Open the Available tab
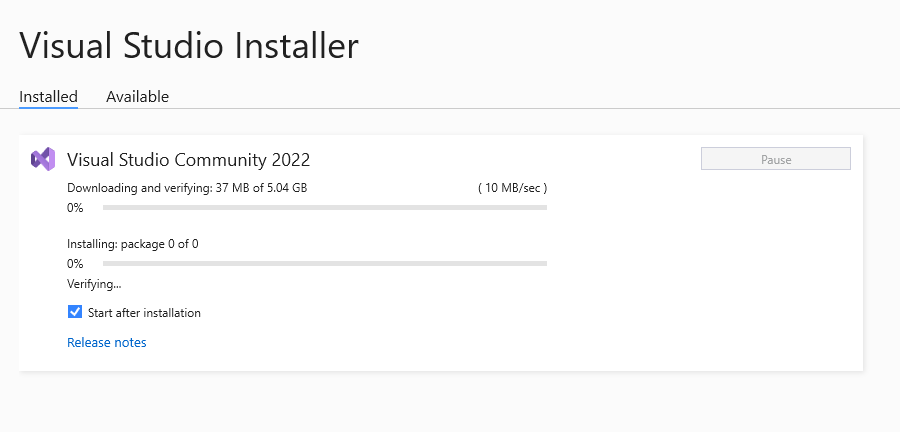The width and height of the screenshot is (900, 432). (137, 96)
